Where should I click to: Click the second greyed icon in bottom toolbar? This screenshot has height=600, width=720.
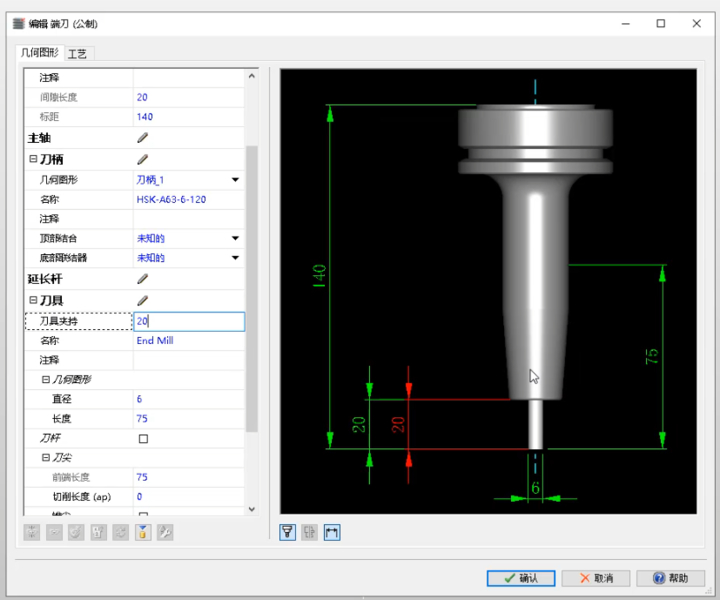pyautogui.click(x=54, y=532)
